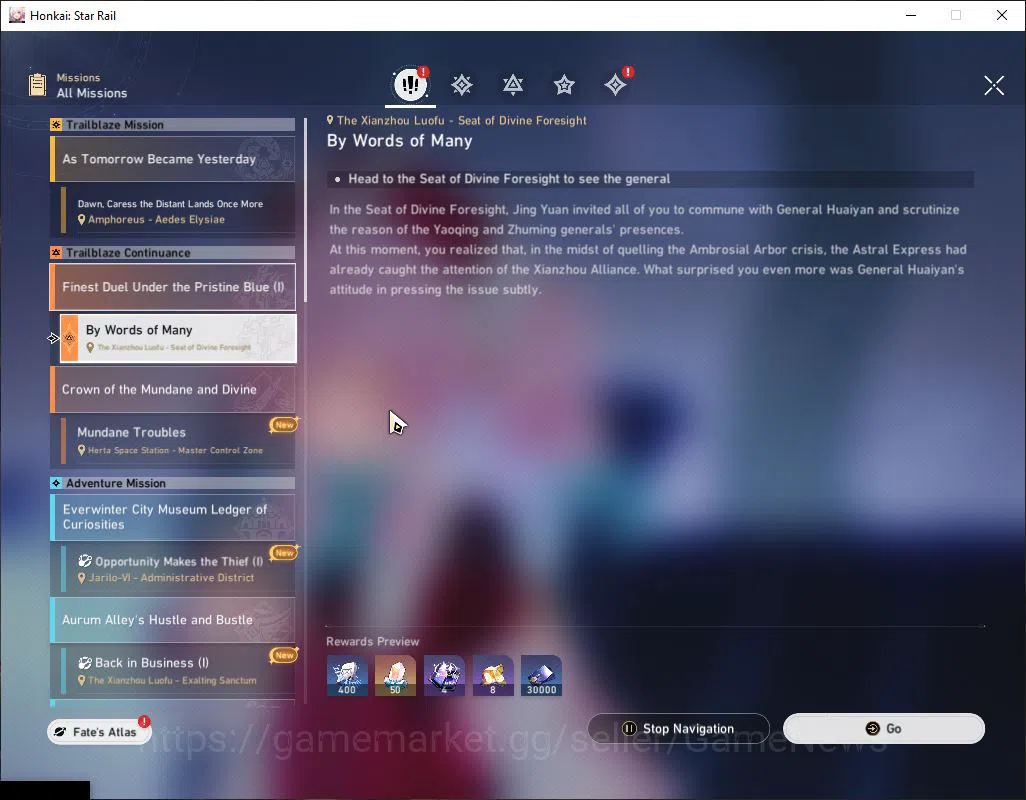This screenshot has height=800, width=1026.
Task: Select the All Missions filter tab
Action: tap(410, 84)
